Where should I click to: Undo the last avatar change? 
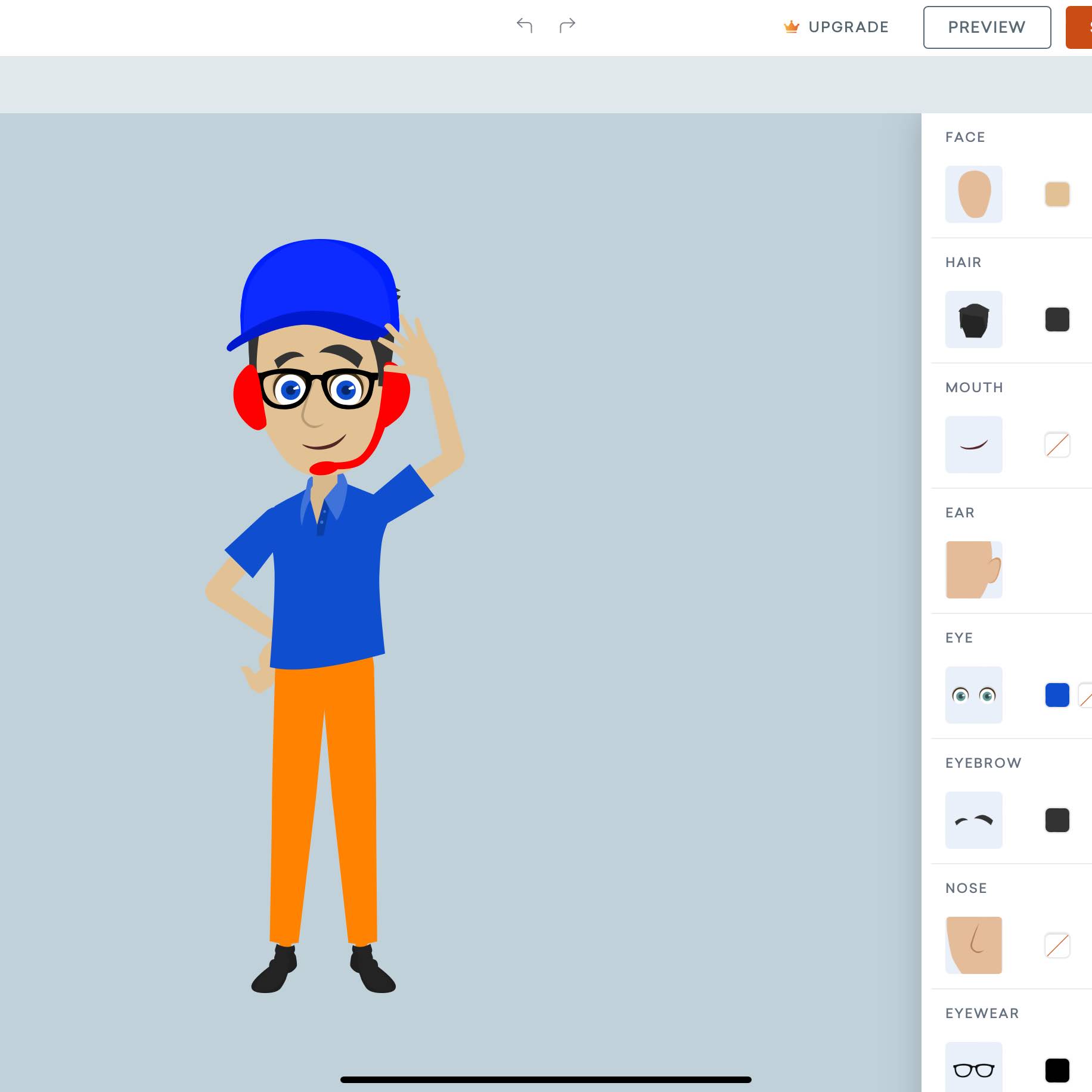525,25
